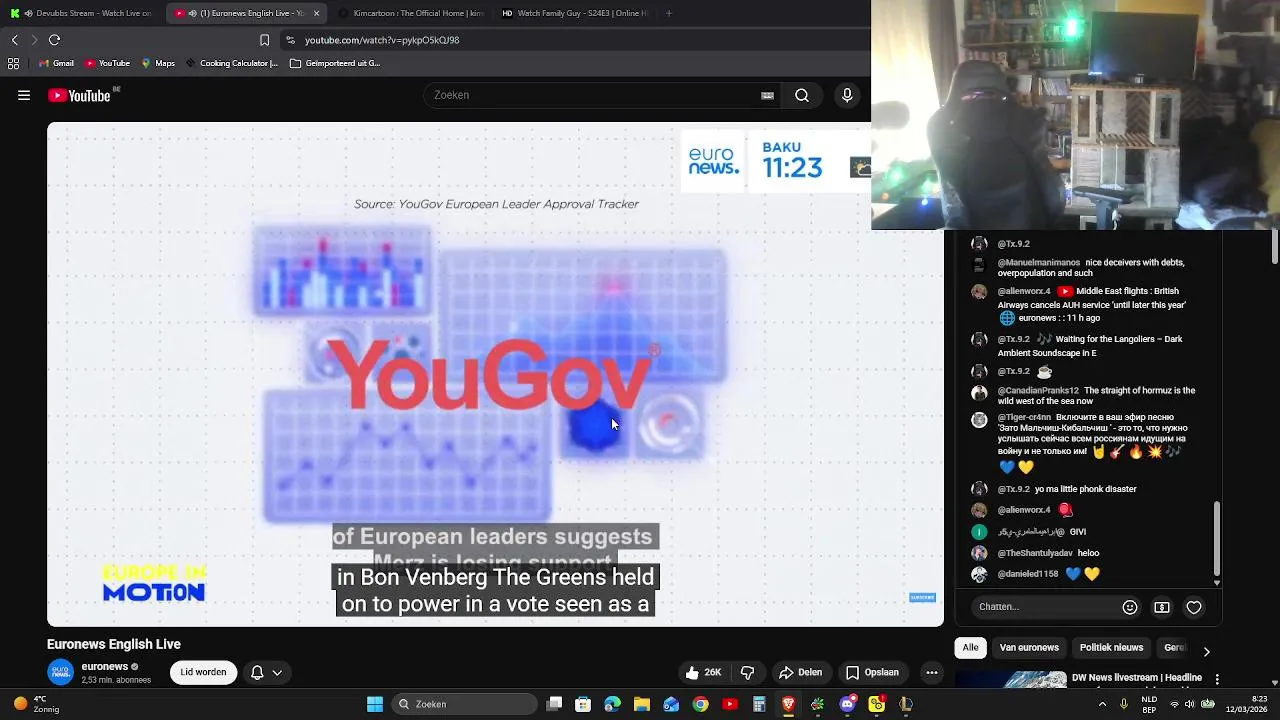
Task: Select the Alle filter chip
Action: coord(970,648)
